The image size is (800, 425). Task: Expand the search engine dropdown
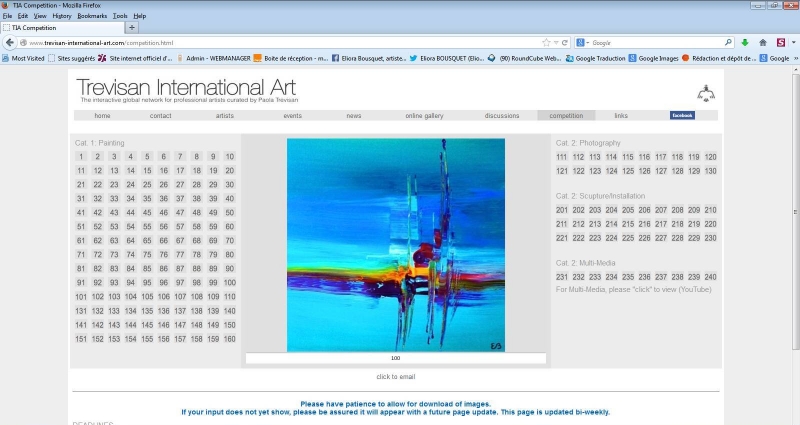(584, 43)
